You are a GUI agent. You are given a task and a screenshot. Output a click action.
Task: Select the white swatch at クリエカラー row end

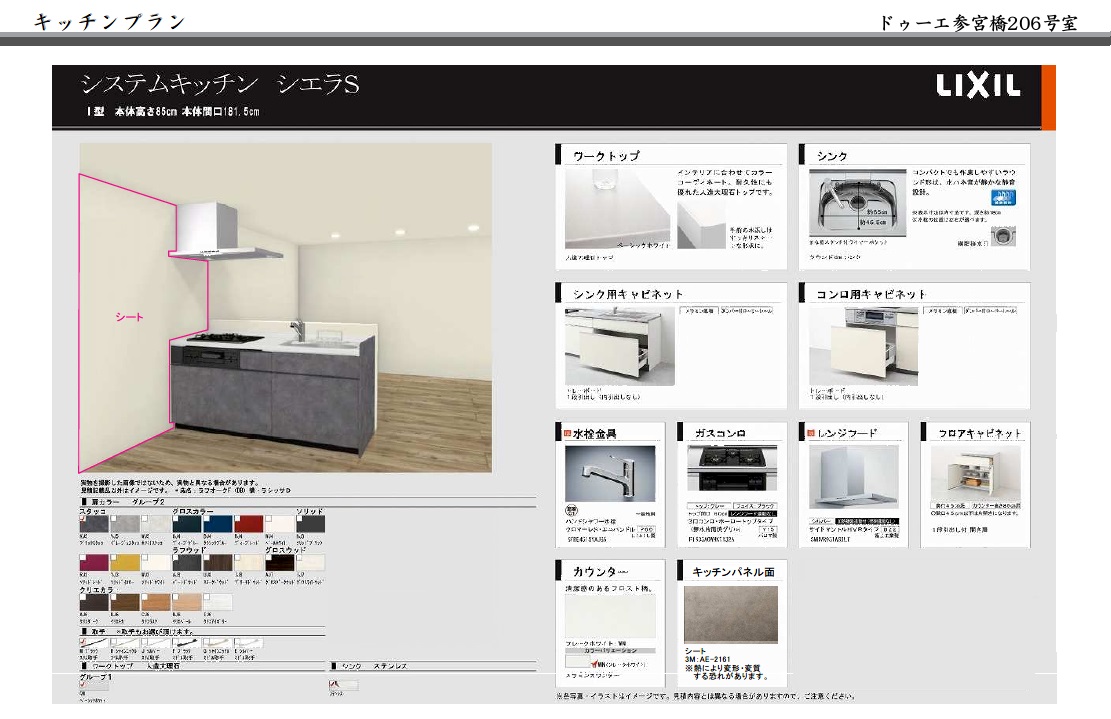[218, 602]
